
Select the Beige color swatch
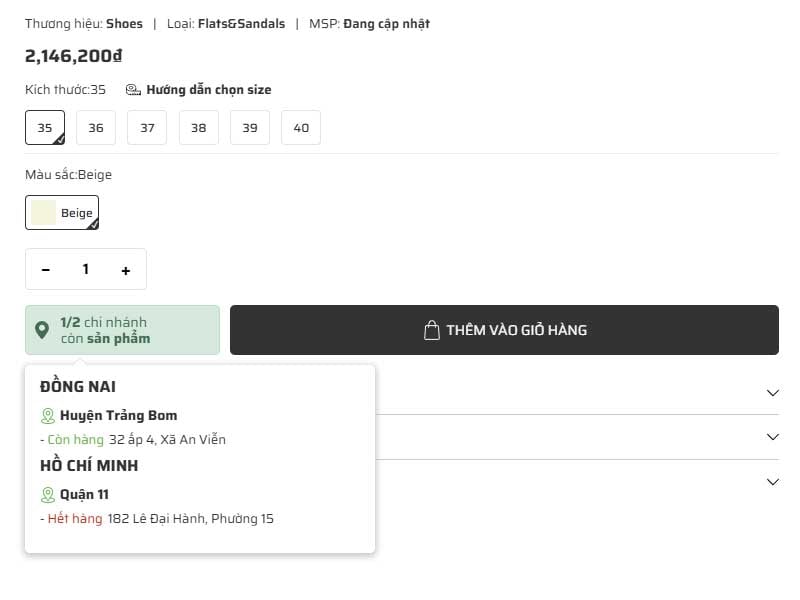62,213
